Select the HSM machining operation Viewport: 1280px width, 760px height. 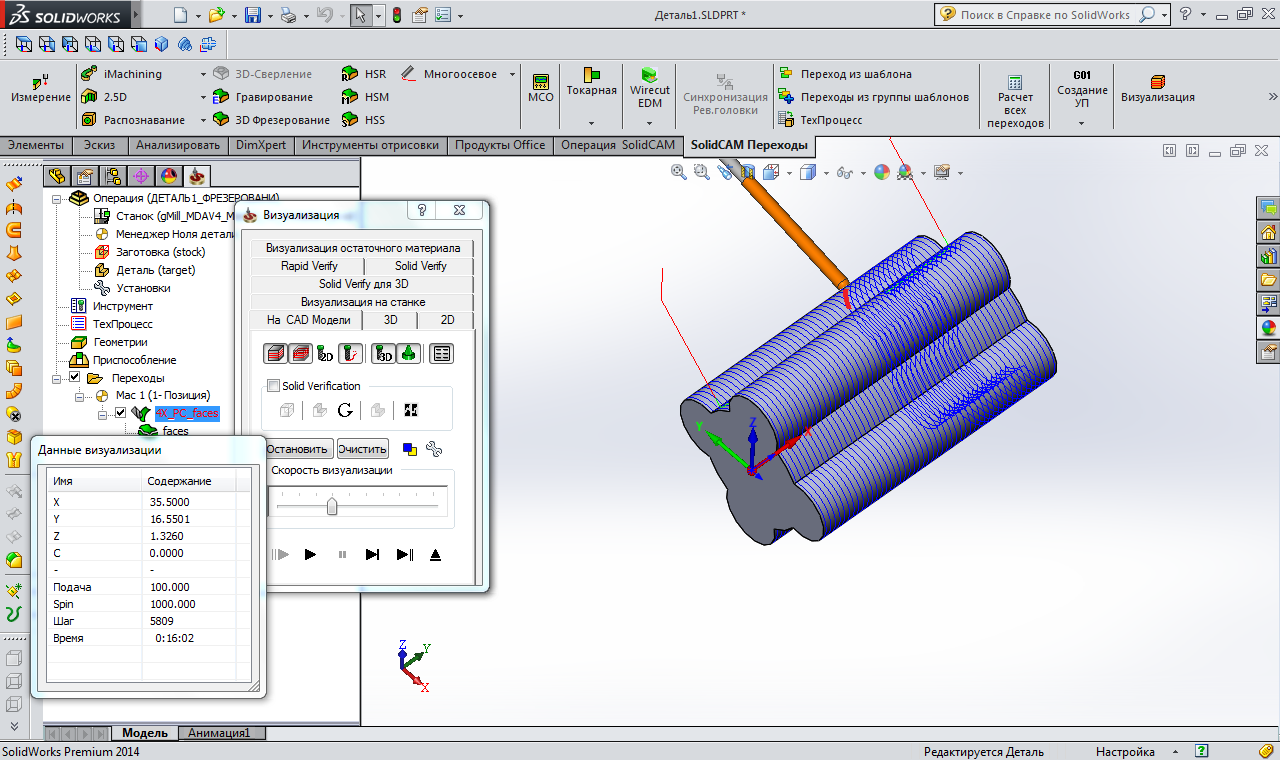pyautogui.click(x=364, y=97)
